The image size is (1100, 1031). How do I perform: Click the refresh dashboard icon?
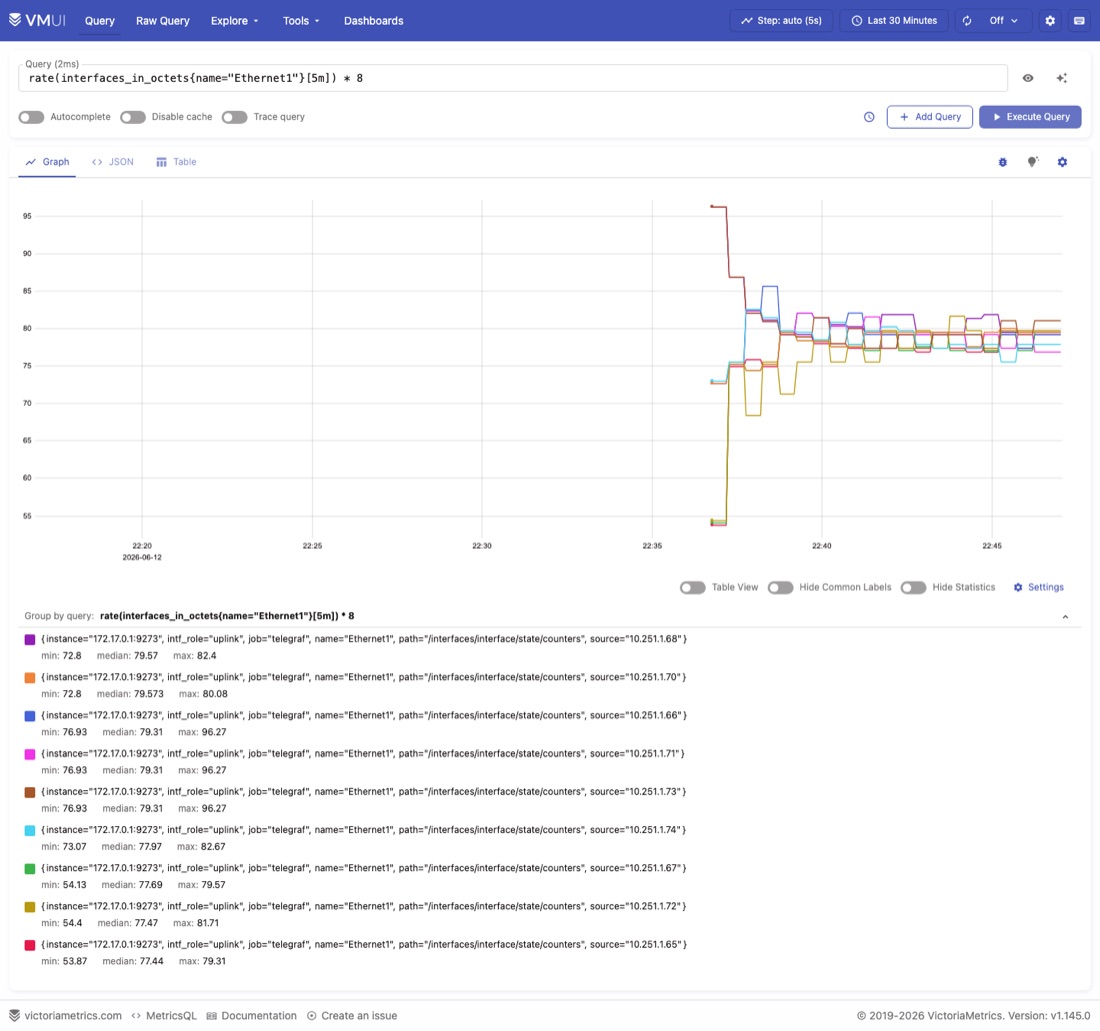tap(967, 20)
